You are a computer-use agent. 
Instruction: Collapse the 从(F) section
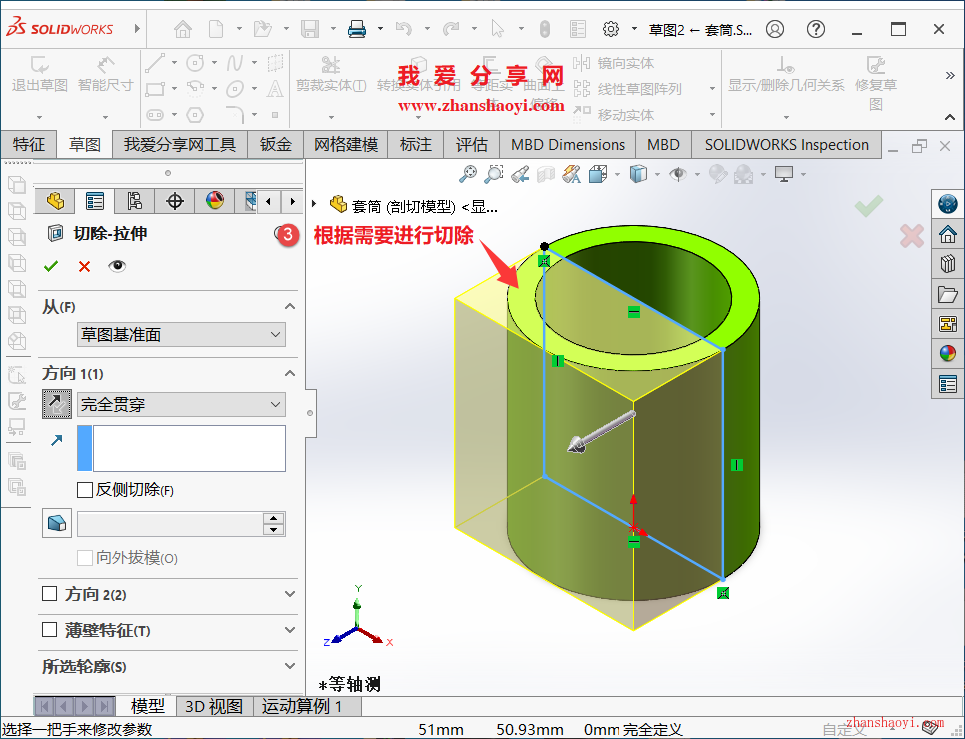pos(290,306)
